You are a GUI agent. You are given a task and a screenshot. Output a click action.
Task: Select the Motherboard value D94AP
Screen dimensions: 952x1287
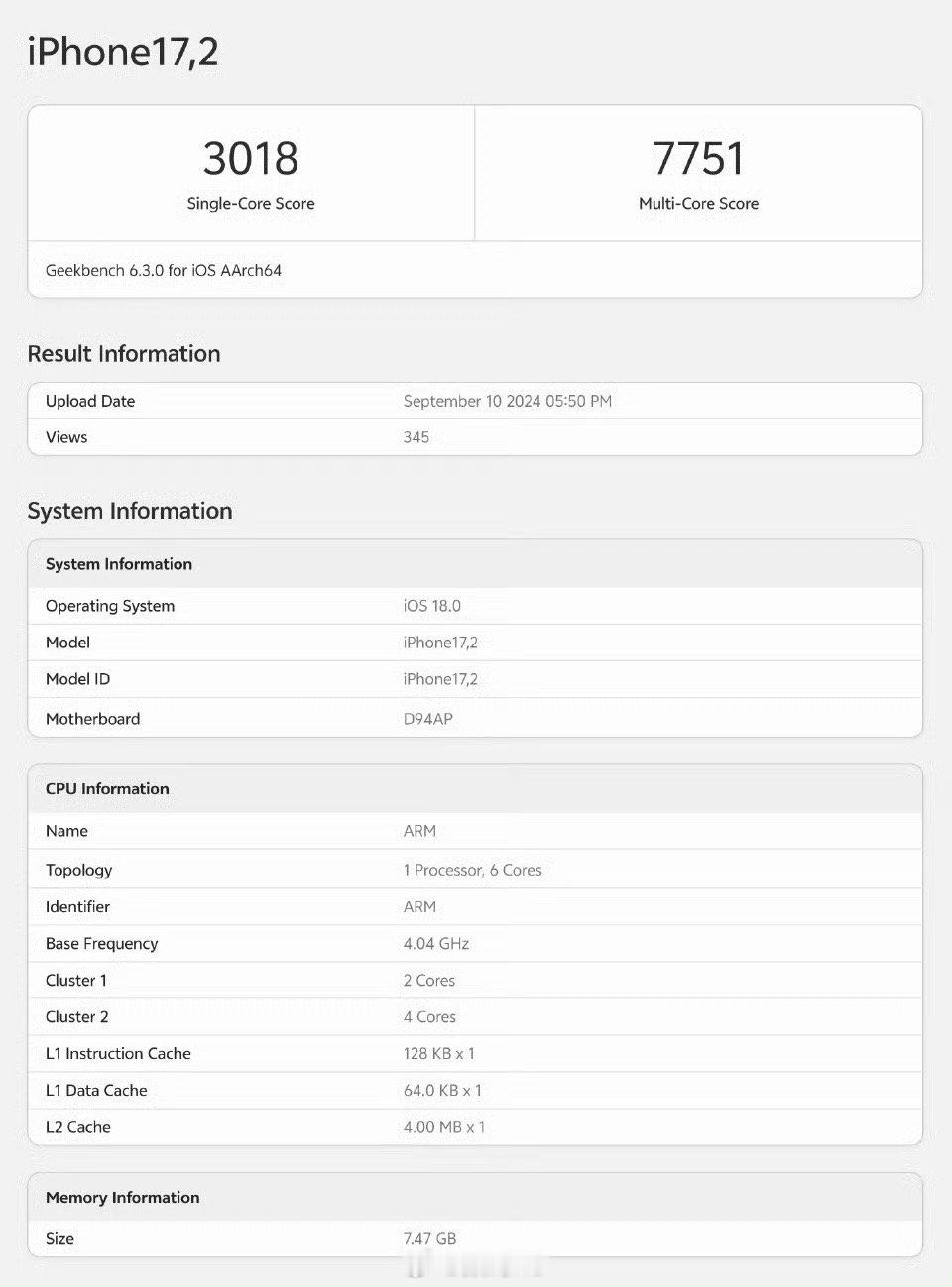tap(428, 719)
